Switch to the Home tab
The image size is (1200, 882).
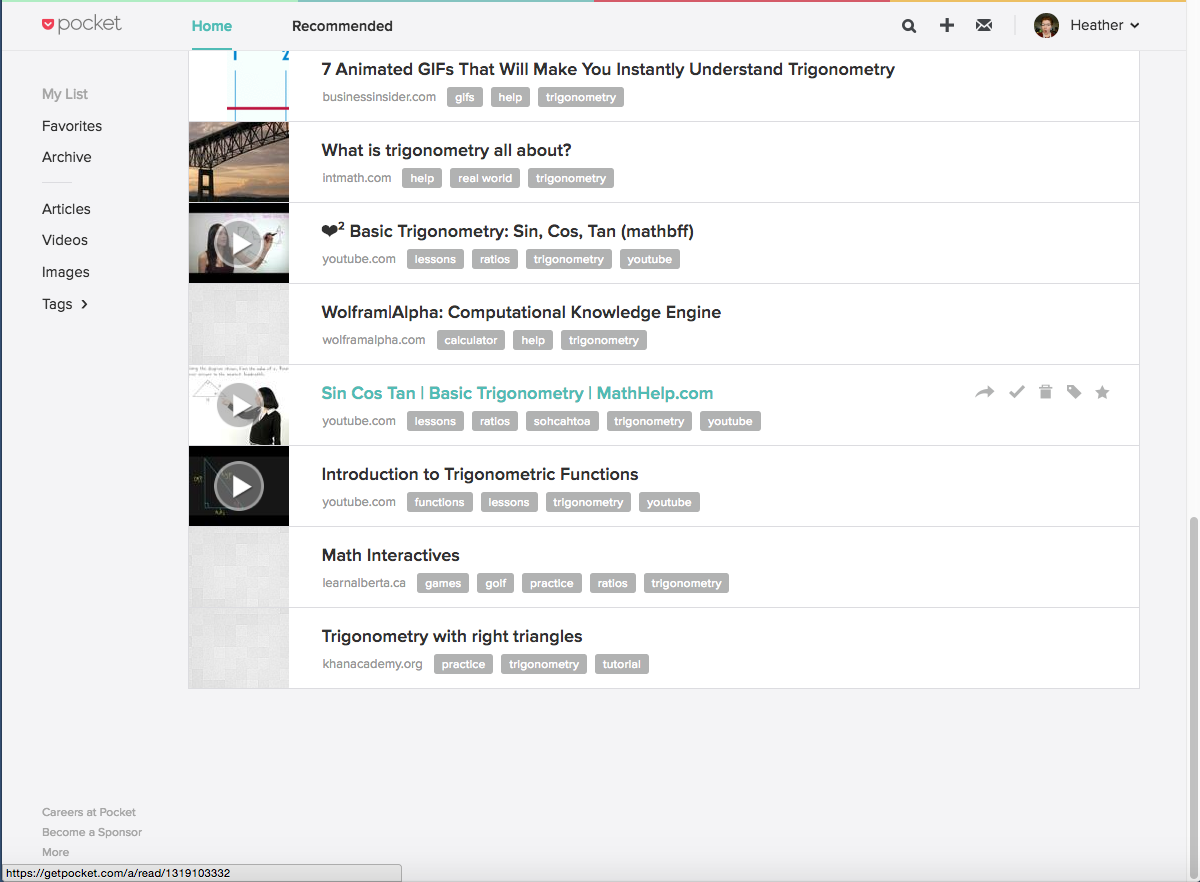[212, 26]
